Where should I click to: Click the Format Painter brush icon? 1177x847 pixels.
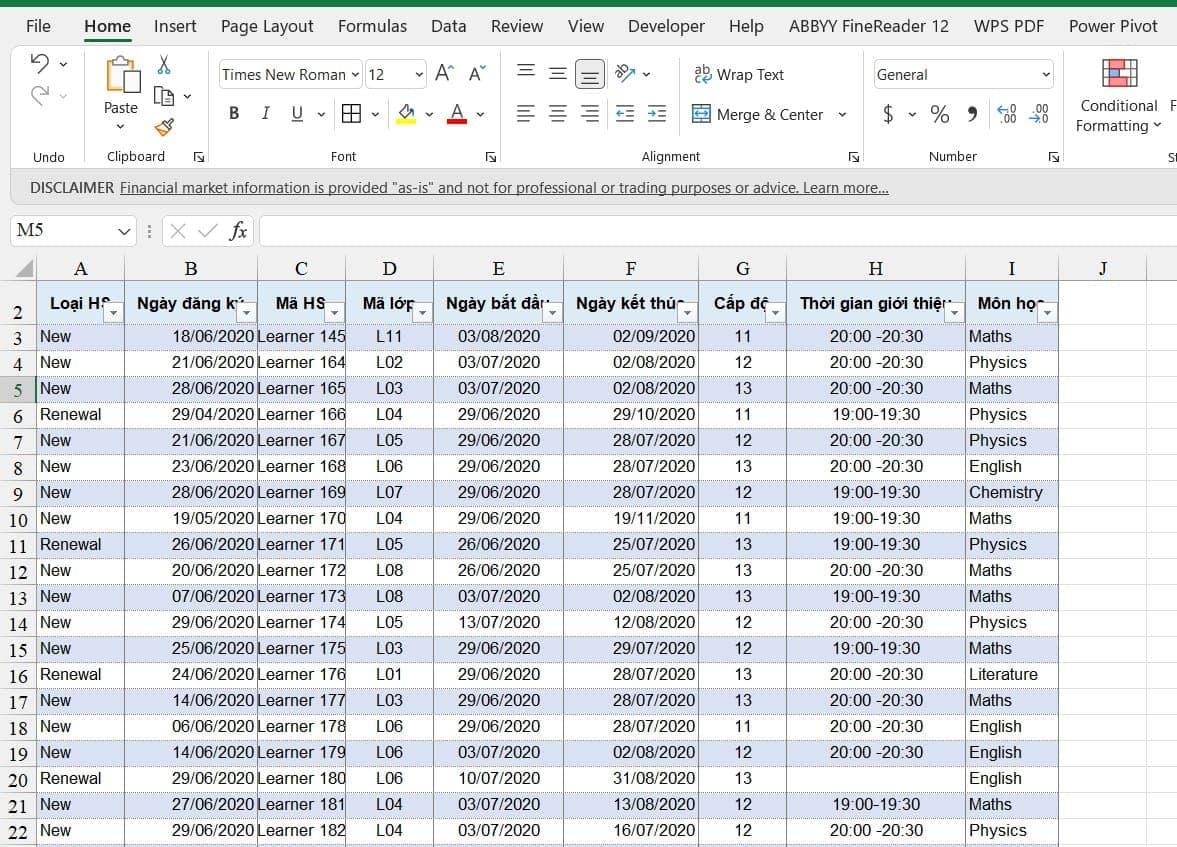pos(164,127)
